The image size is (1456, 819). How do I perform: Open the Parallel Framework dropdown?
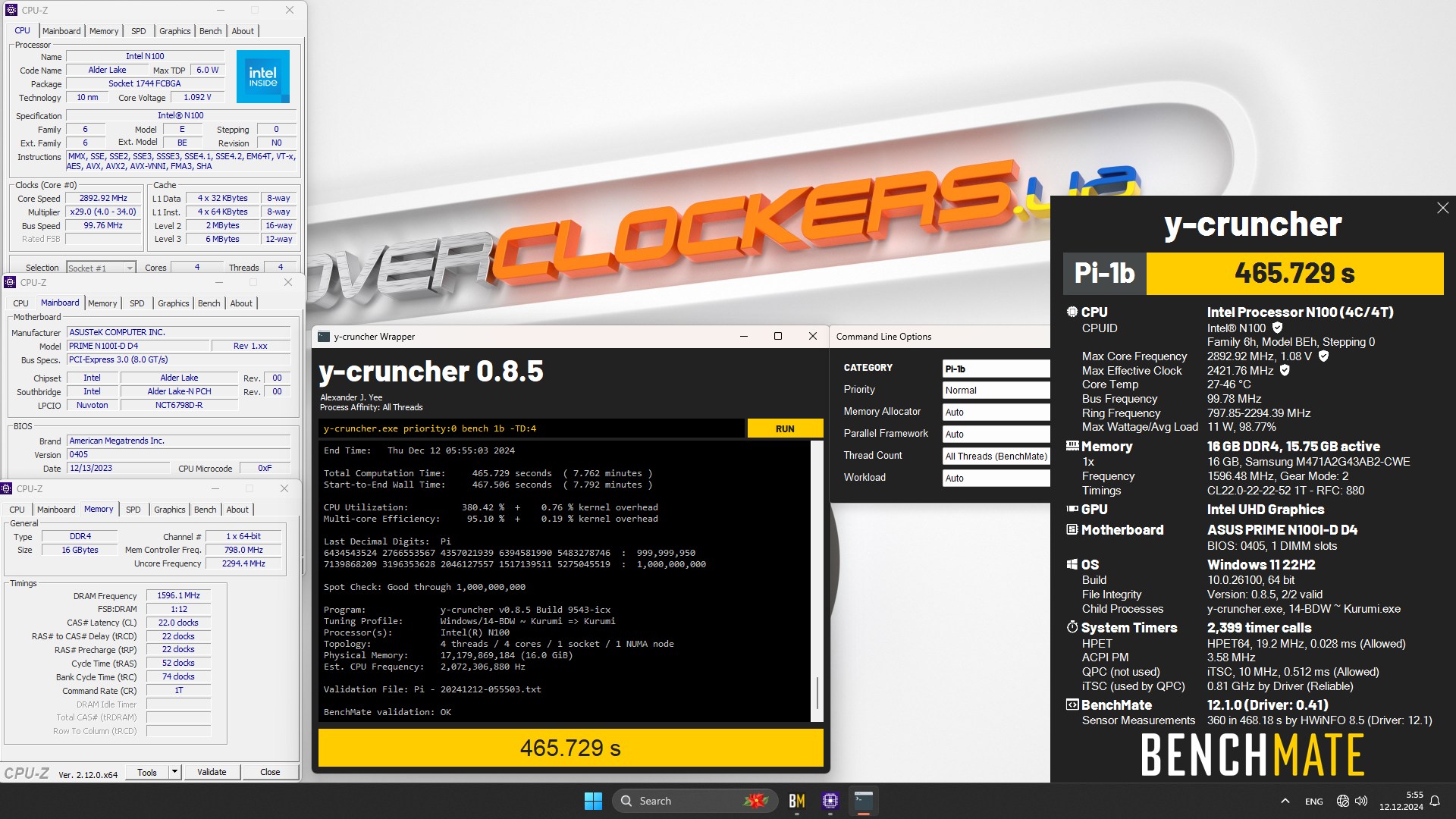[x=996, y=434]
